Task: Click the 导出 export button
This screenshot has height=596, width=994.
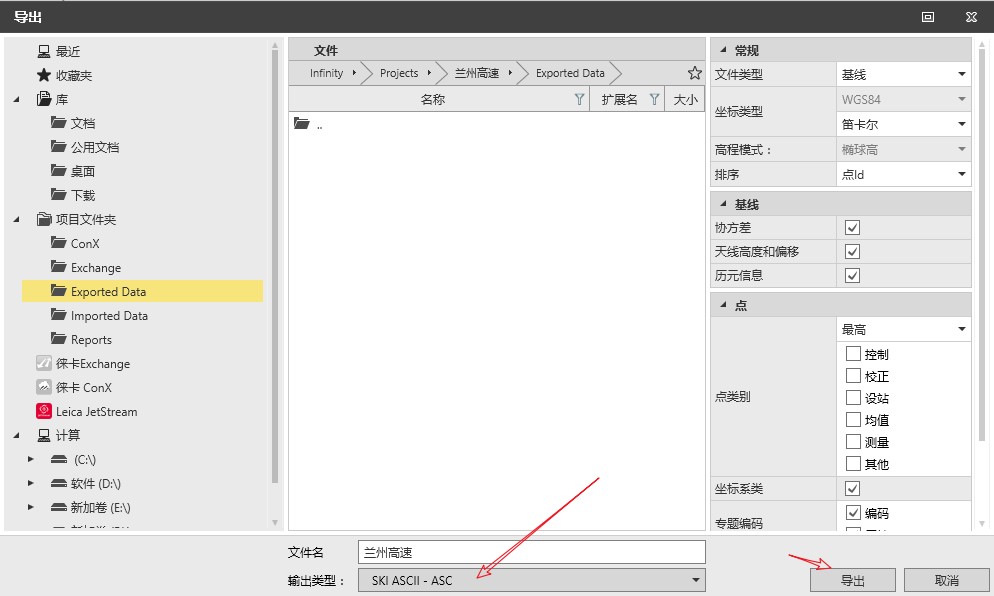Action: (853, 580)
